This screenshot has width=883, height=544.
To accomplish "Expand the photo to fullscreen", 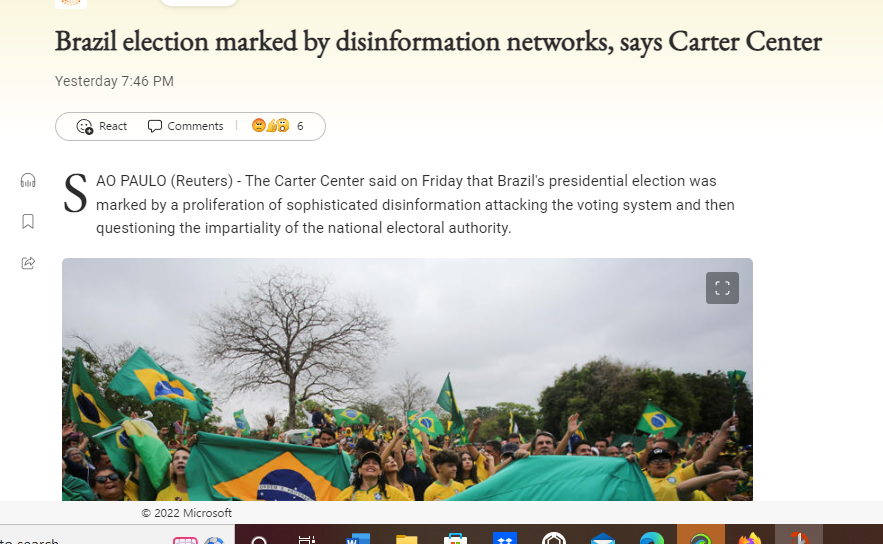I will pos(723,288).
